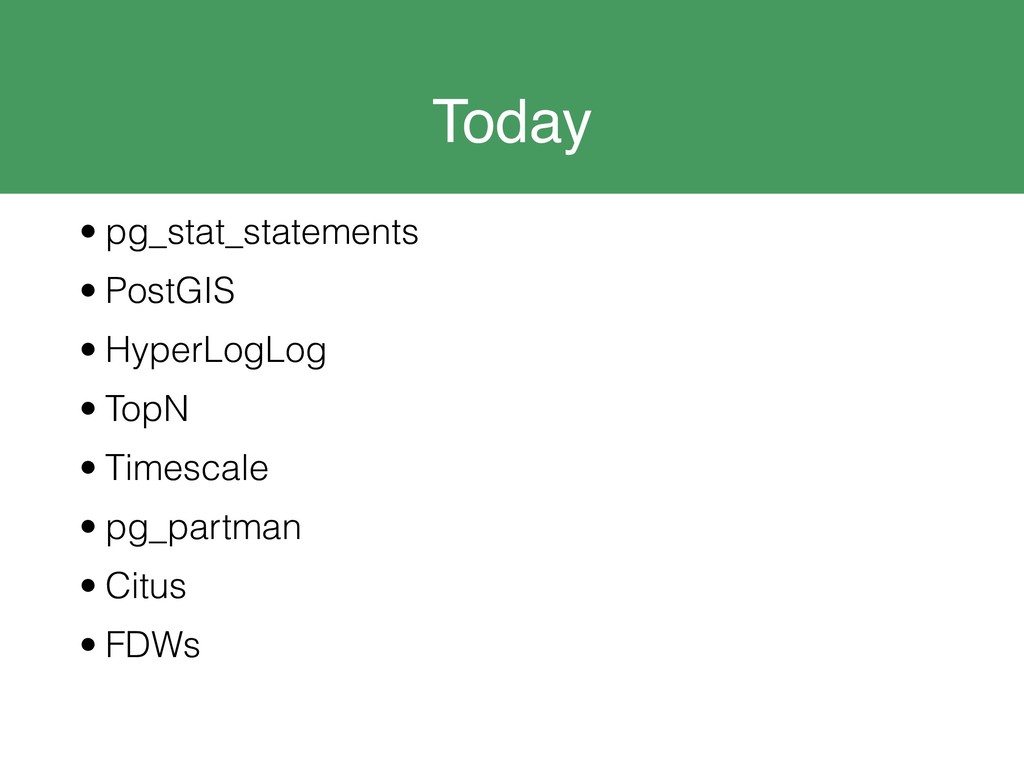Click the bullet dot before FDWs
This screenshot has height=768, width=1024.
[x=88, y=645]
